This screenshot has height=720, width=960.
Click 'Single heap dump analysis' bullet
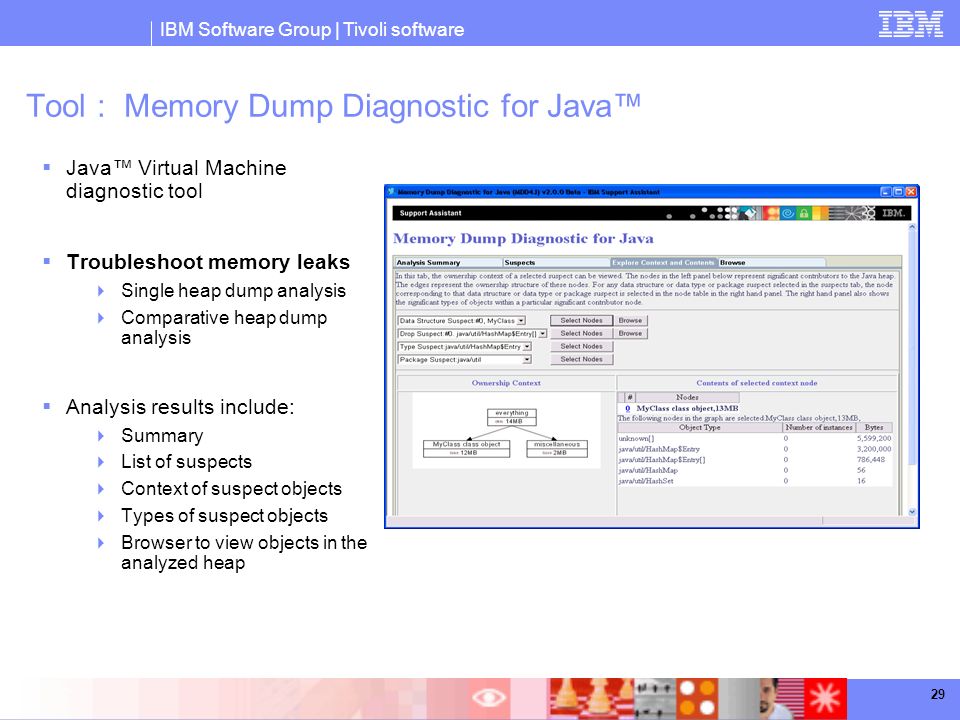click(233, 291)
